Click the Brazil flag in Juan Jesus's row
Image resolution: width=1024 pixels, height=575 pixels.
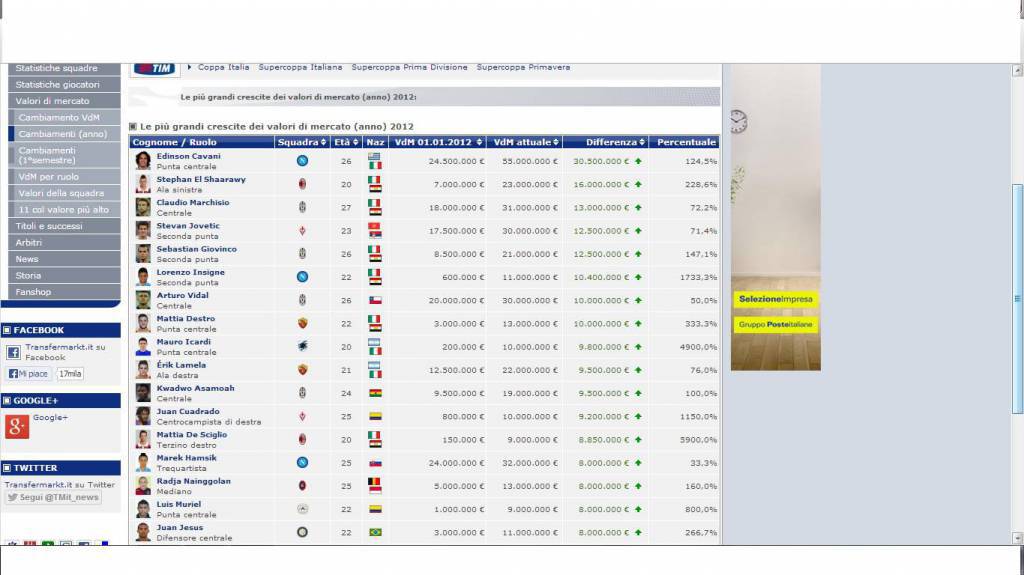pyautogui.click(x=374, y=532)
